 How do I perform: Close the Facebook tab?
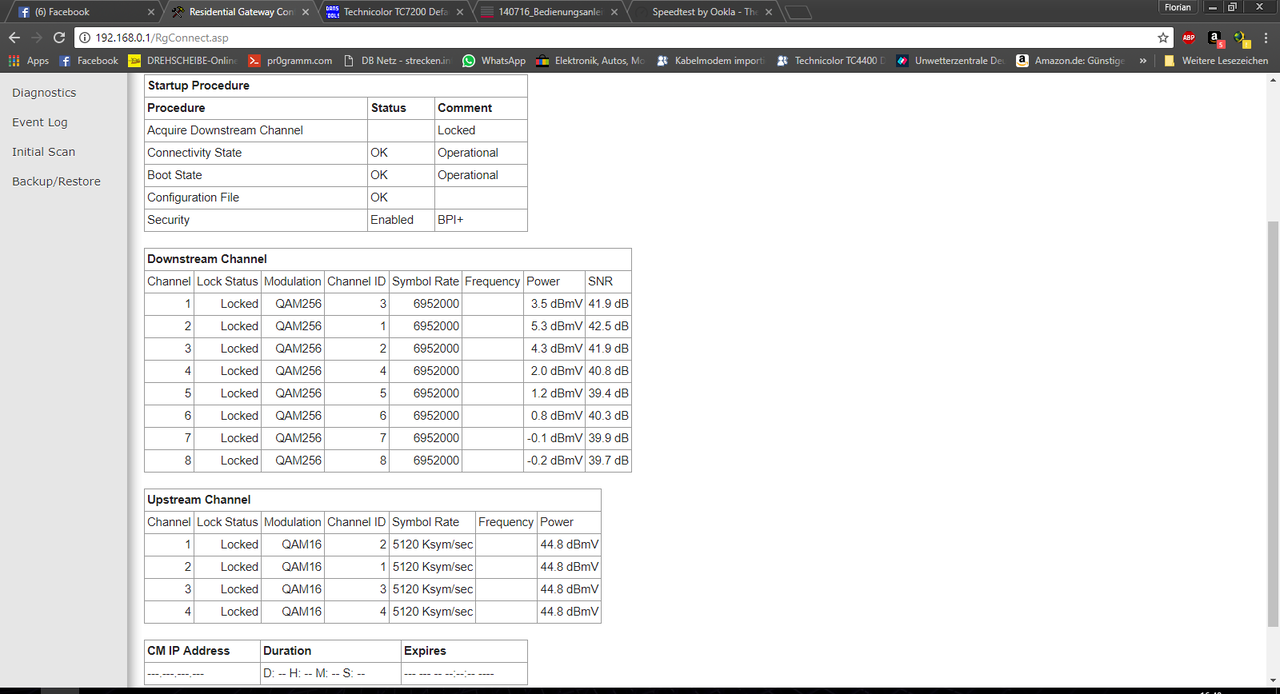click(151, 12)
